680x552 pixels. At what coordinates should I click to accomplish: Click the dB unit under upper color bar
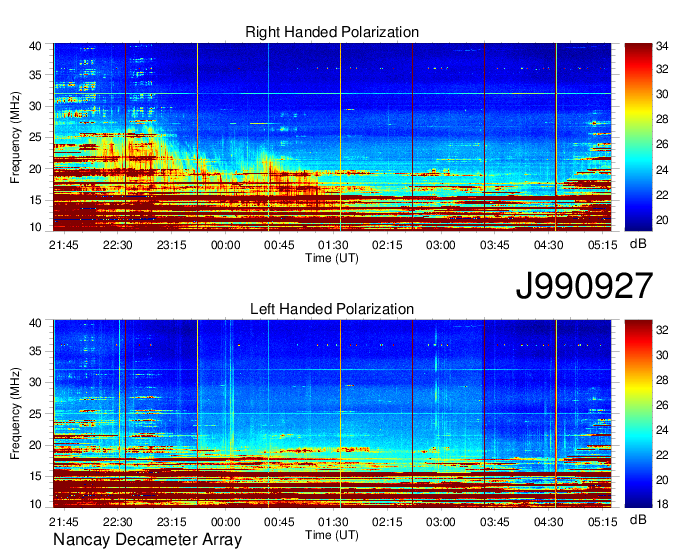click(638, 244)
